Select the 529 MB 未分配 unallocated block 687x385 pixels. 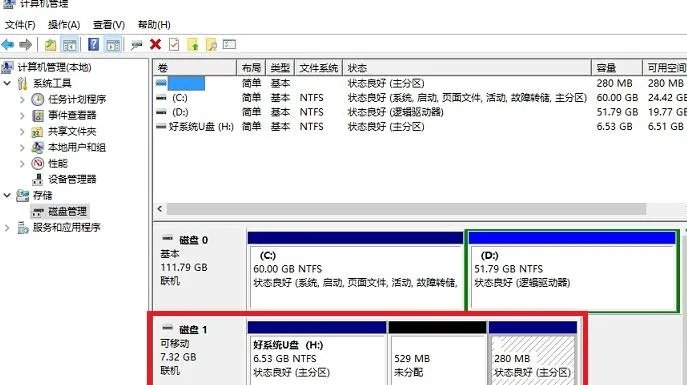[x=437, y=354]
